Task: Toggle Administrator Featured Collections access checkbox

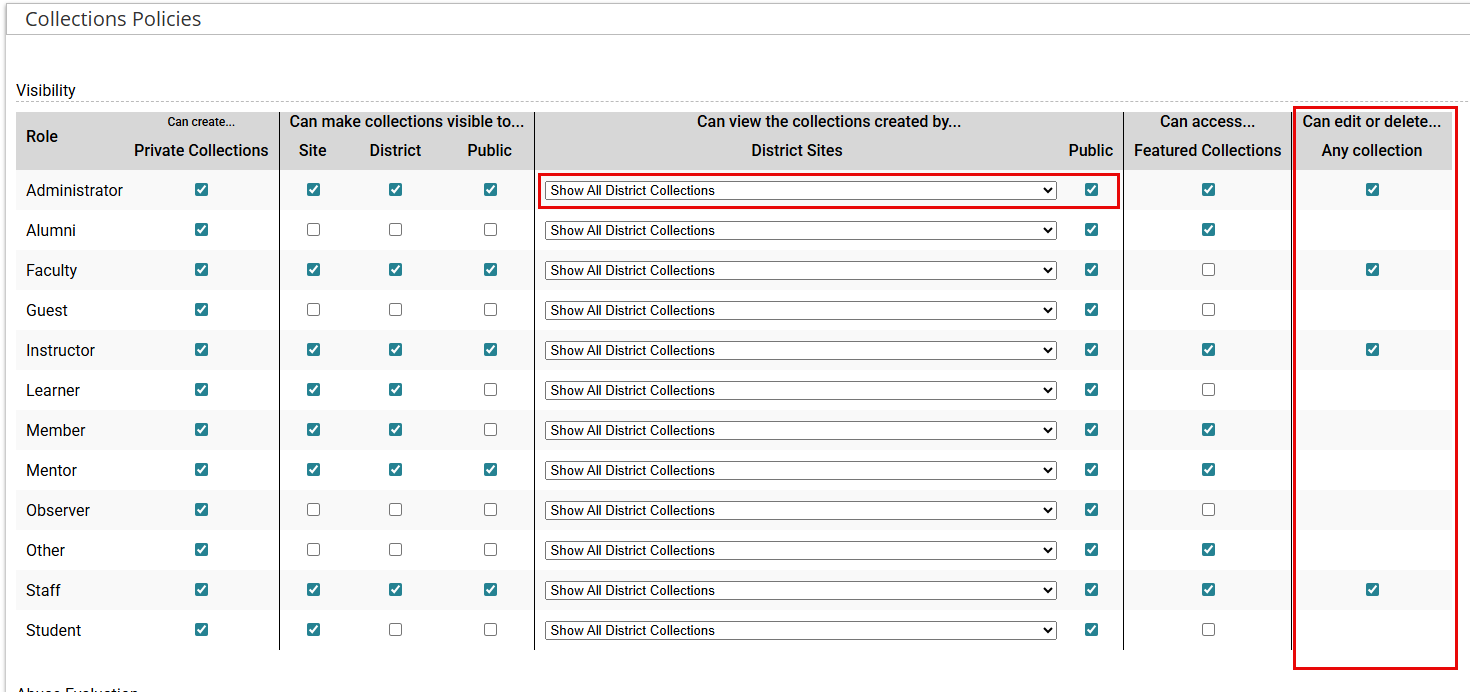Action: pos(1209,190)
